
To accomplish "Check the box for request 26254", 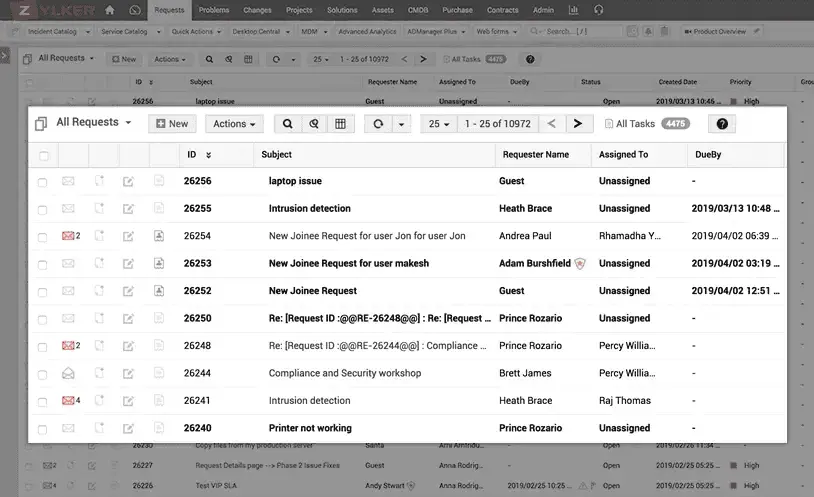I will (x=43, y=237).
